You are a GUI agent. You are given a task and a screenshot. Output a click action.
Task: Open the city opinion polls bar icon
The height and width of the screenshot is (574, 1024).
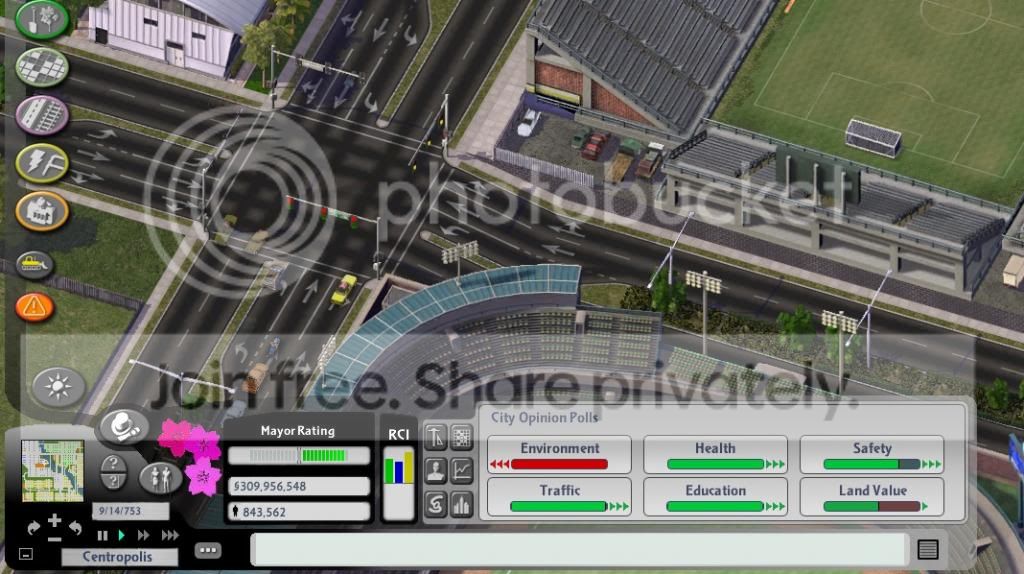(462, 504)
